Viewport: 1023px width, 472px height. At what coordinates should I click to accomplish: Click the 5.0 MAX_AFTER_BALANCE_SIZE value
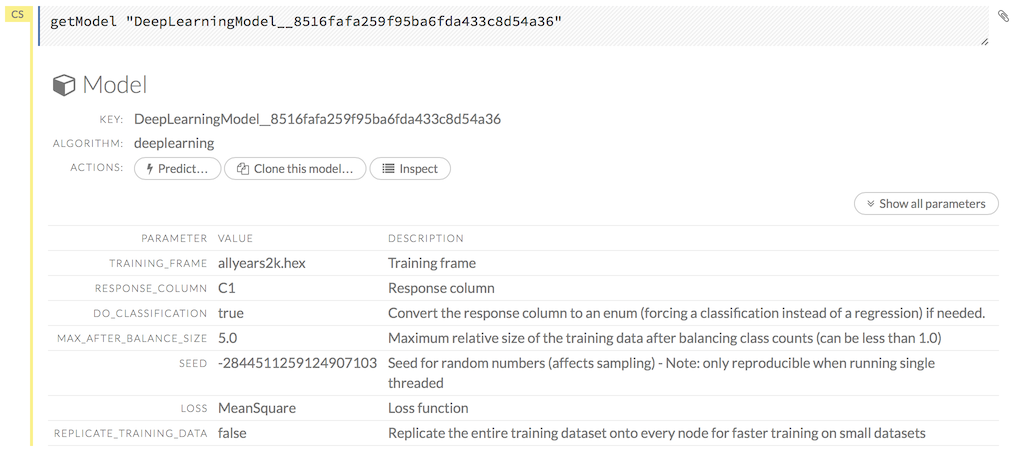tap(228, 338)
